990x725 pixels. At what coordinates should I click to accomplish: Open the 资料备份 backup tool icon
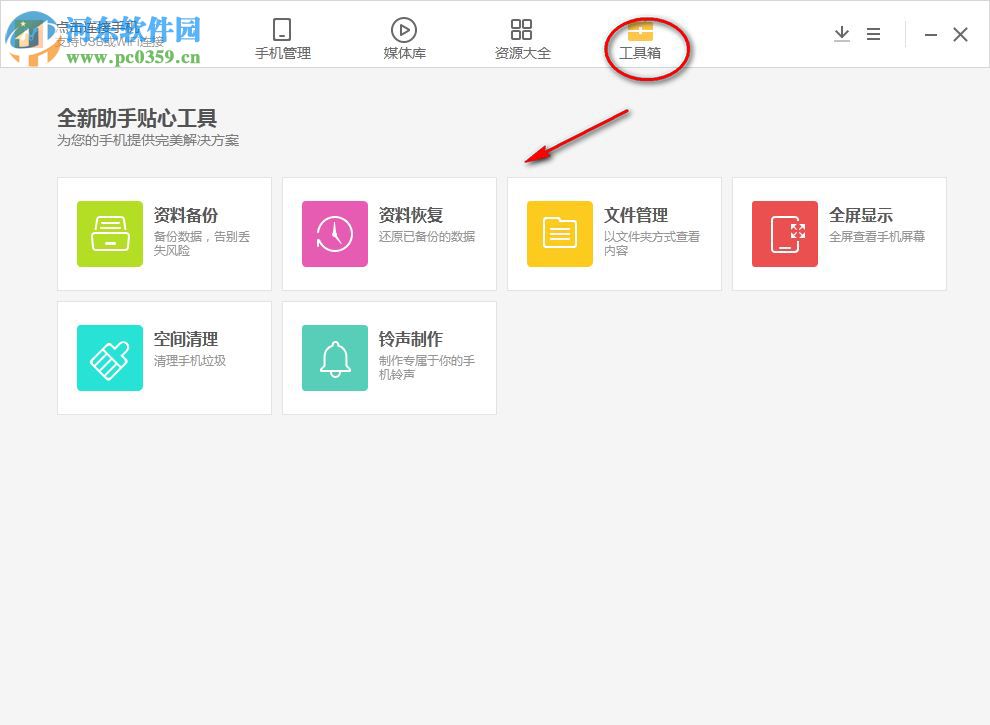pyautogui.click(x=110, y=234)
